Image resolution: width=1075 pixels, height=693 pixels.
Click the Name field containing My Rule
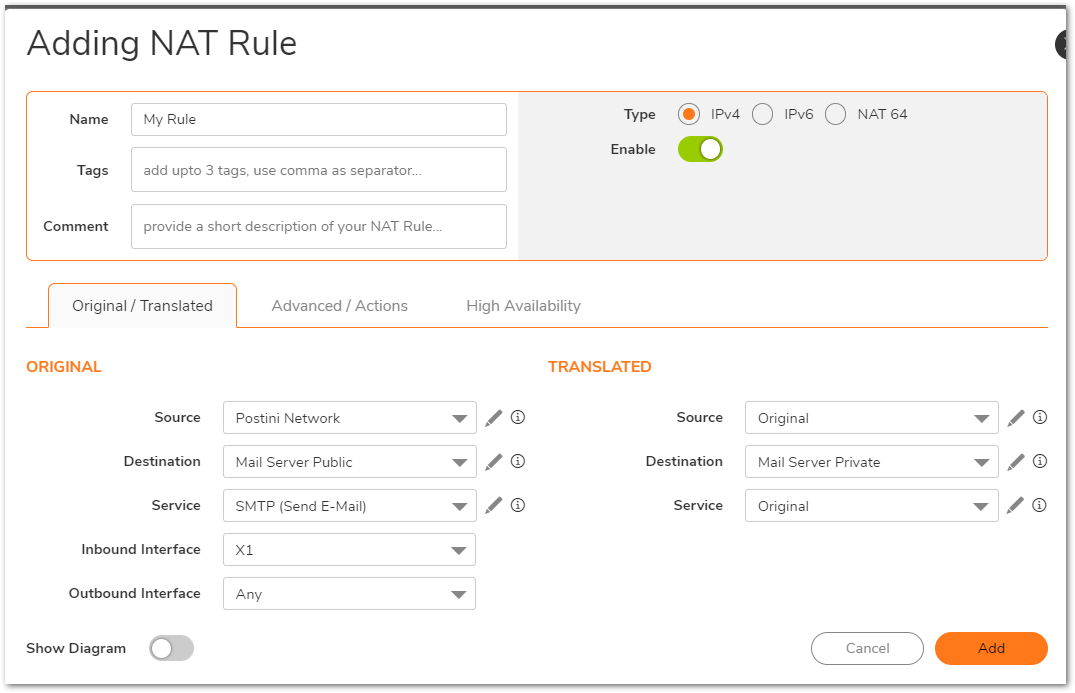click(319, 119)
